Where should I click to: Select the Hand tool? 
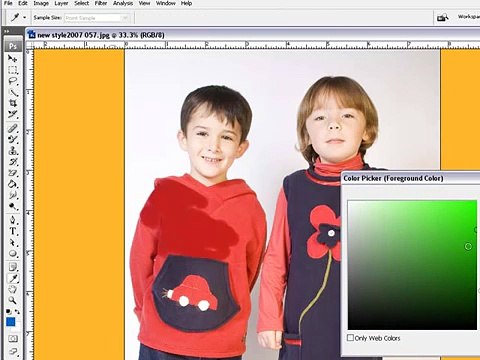click(13, 289)
